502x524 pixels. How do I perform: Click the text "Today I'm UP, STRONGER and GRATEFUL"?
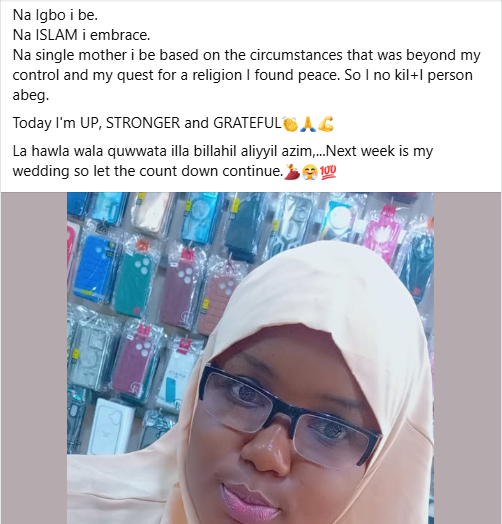click(x=147, y=123)
